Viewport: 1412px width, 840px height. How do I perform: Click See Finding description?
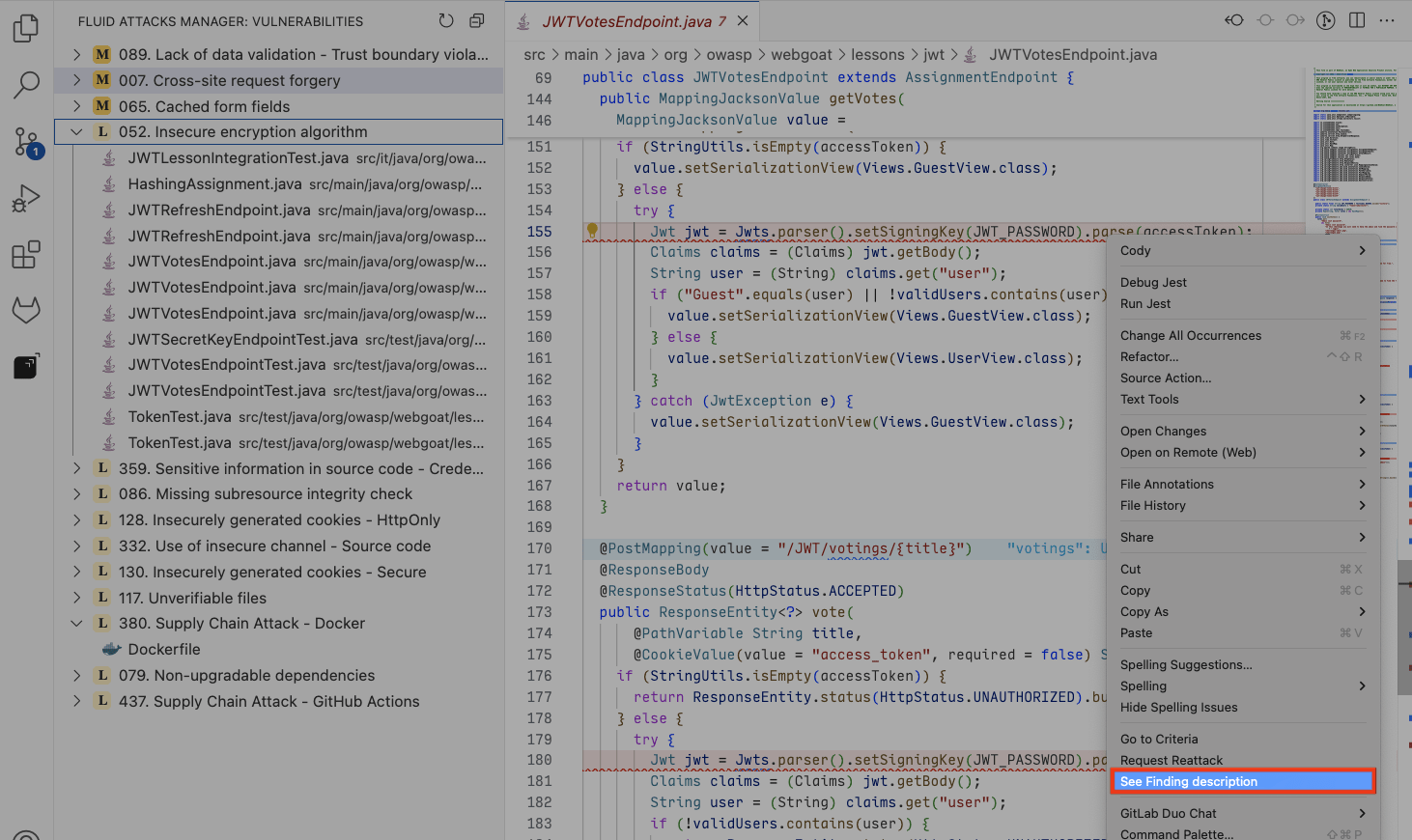click(x=1243, y=781)
